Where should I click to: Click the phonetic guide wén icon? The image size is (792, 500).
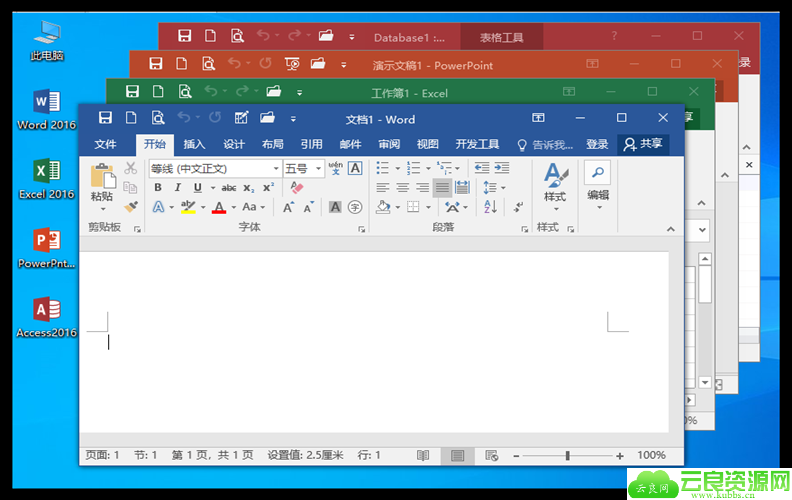pos(335,168)
